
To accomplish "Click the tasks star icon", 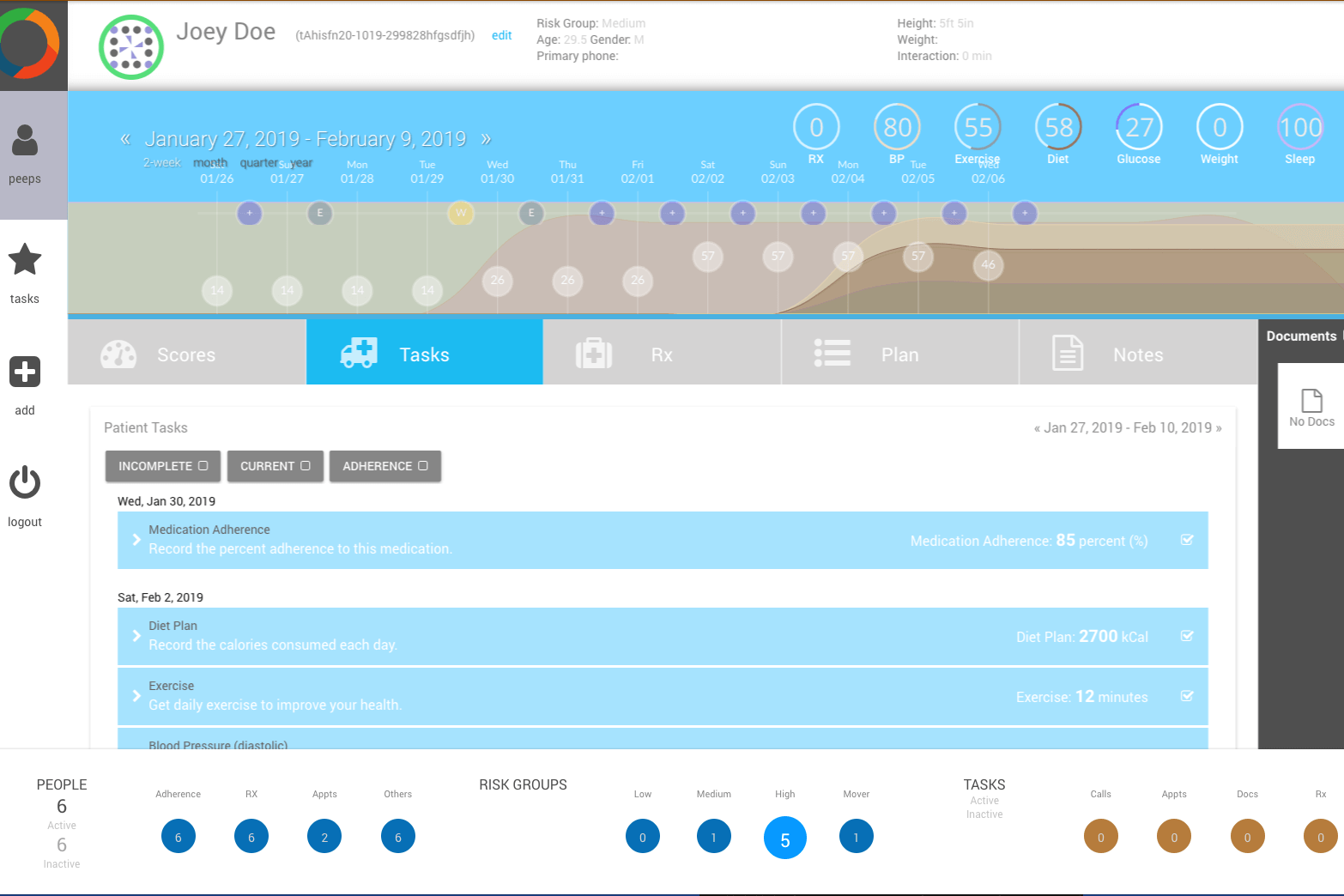I will tap(25, 259).
